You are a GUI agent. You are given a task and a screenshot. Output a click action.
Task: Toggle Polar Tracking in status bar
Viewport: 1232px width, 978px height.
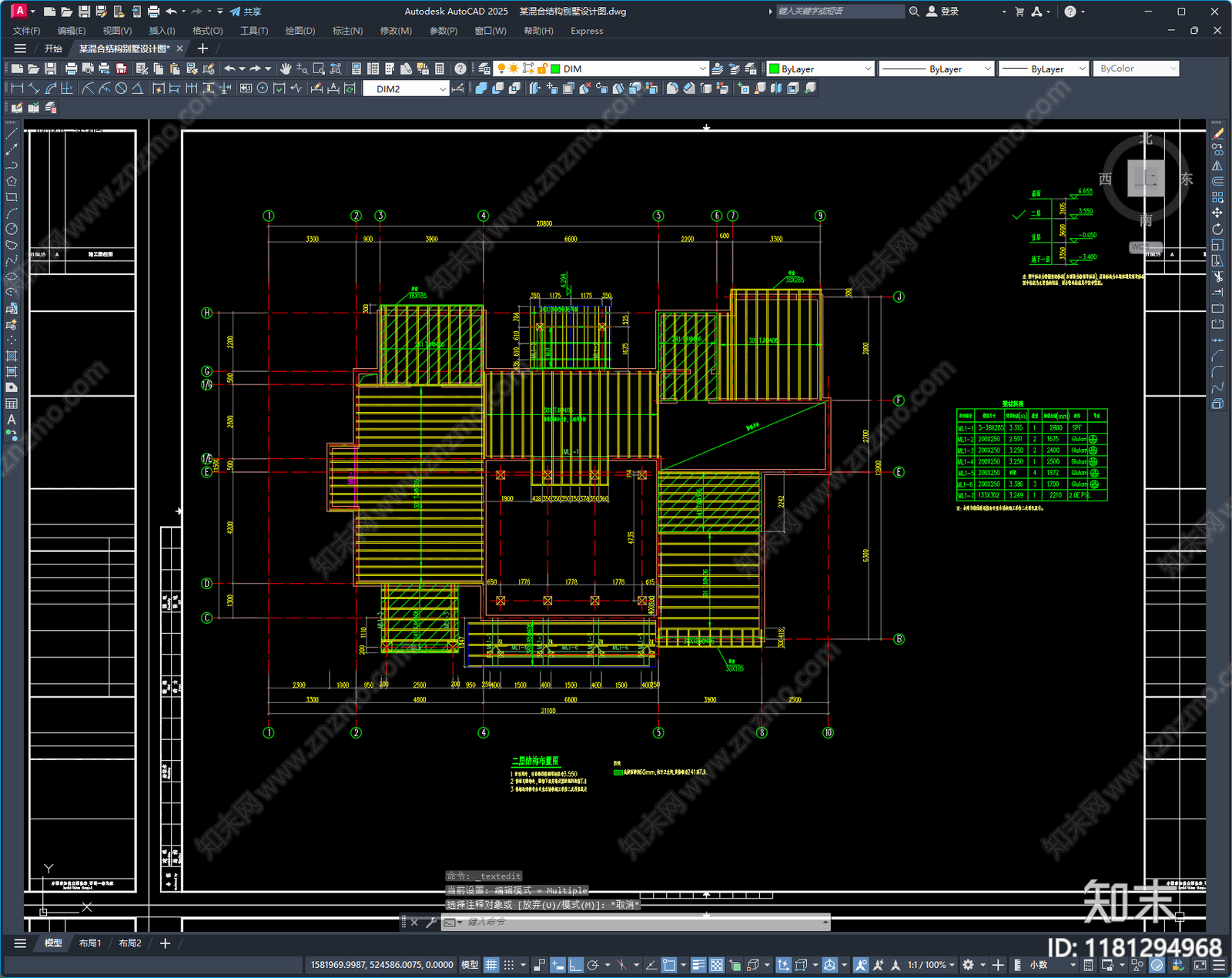tap(593, 965)
